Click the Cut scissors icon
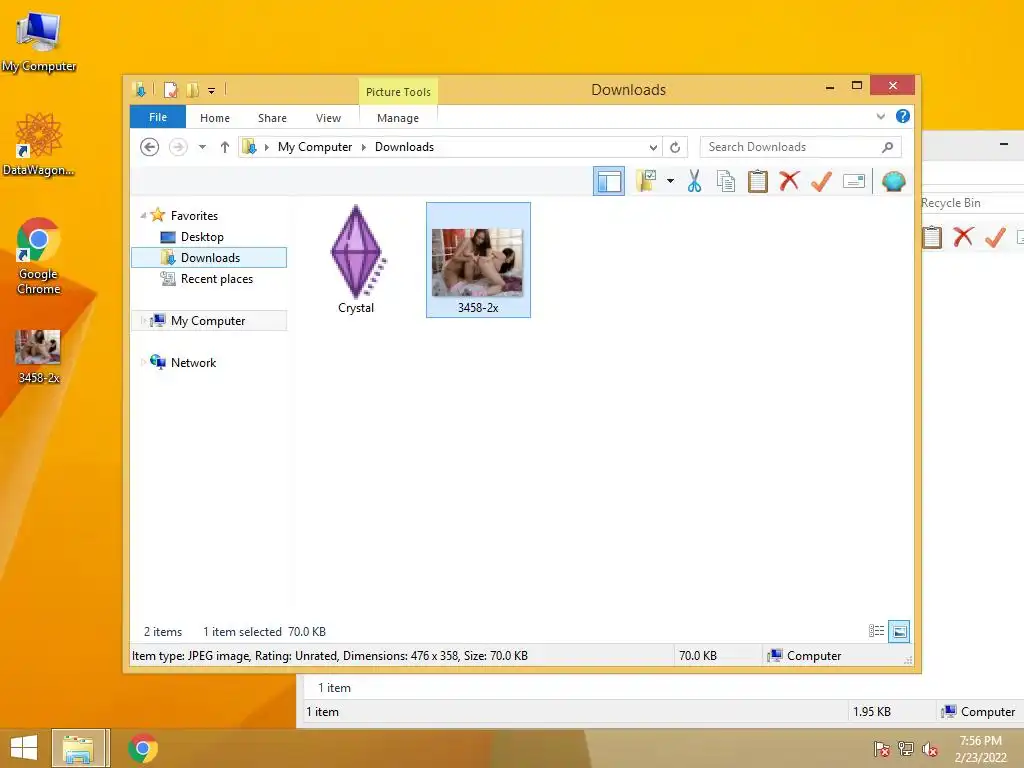The height and width of the screenshot is (768, 1024). point(694,181)
